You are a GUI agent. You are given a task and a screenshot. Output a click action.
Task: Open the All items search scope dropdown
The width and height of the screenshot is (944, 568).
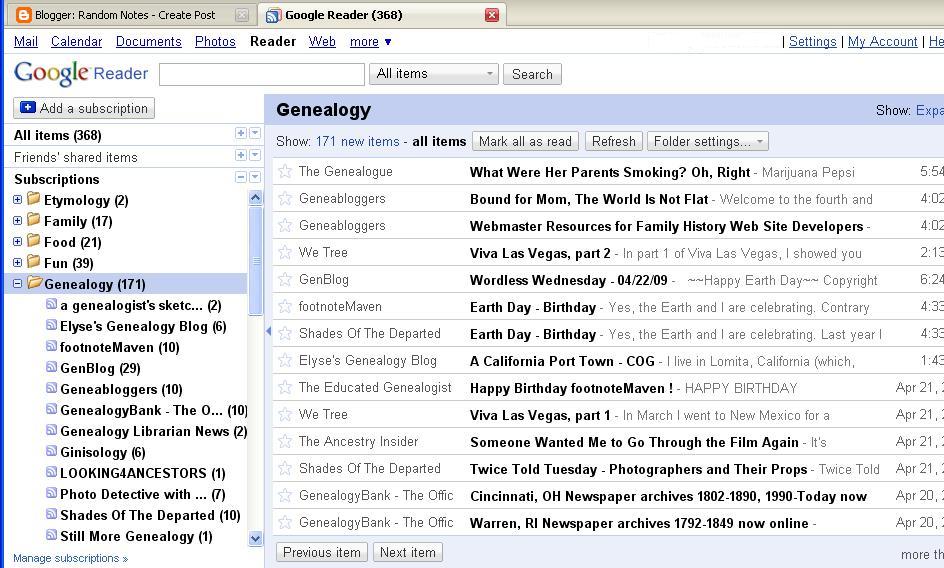pyautogui.click(x=433, y=73)
